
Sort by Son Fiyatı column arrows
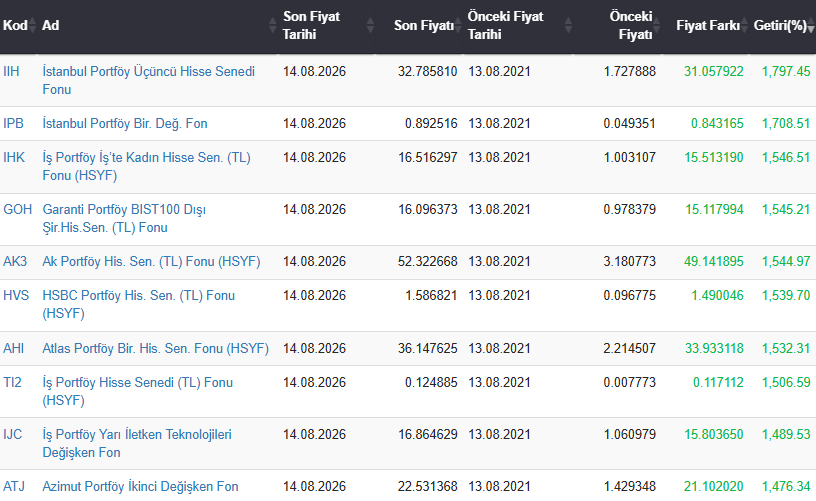458,25
